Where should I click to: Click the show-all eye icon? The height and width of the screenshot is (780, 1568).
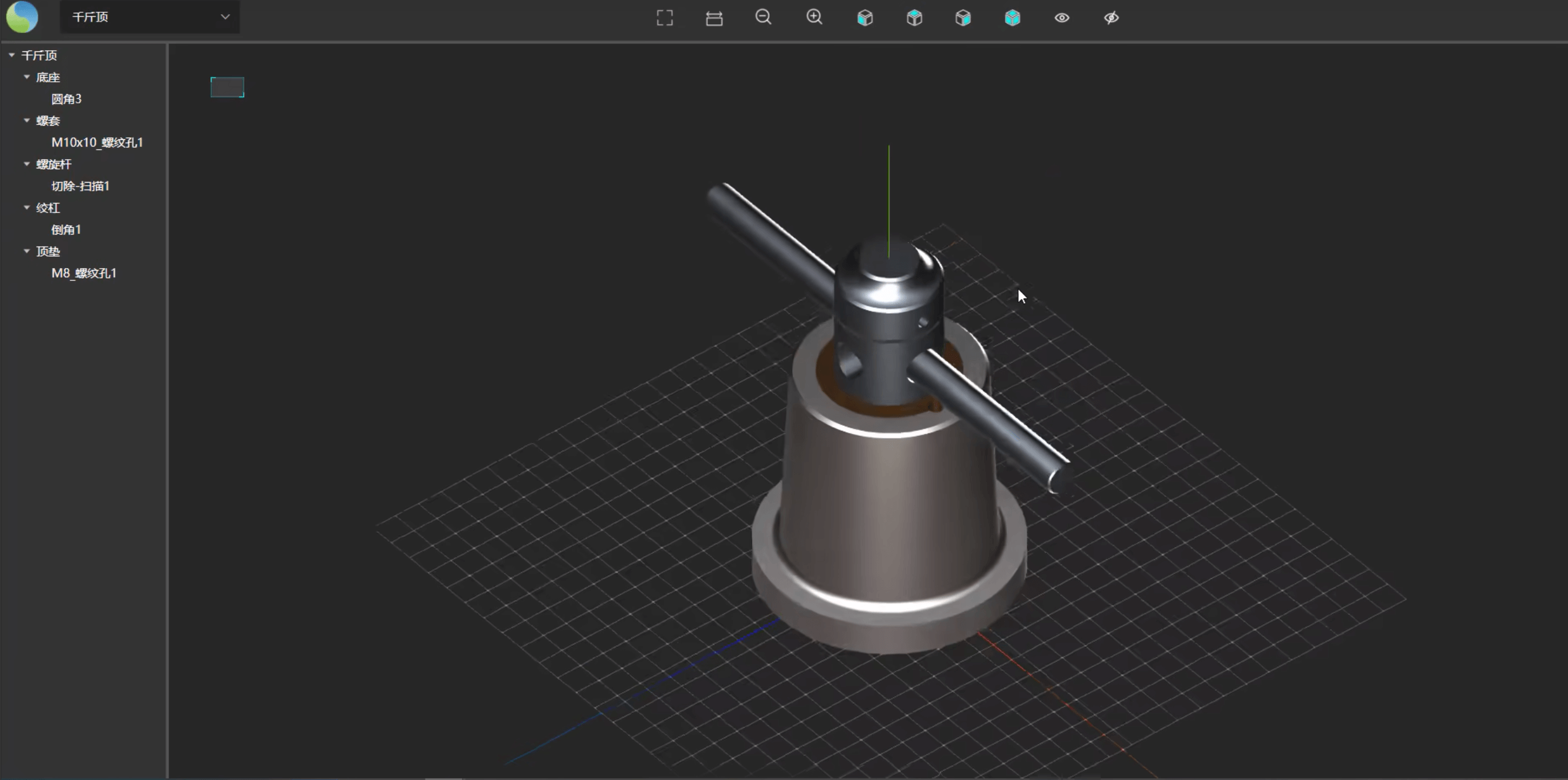click(x=1062, y=18)
